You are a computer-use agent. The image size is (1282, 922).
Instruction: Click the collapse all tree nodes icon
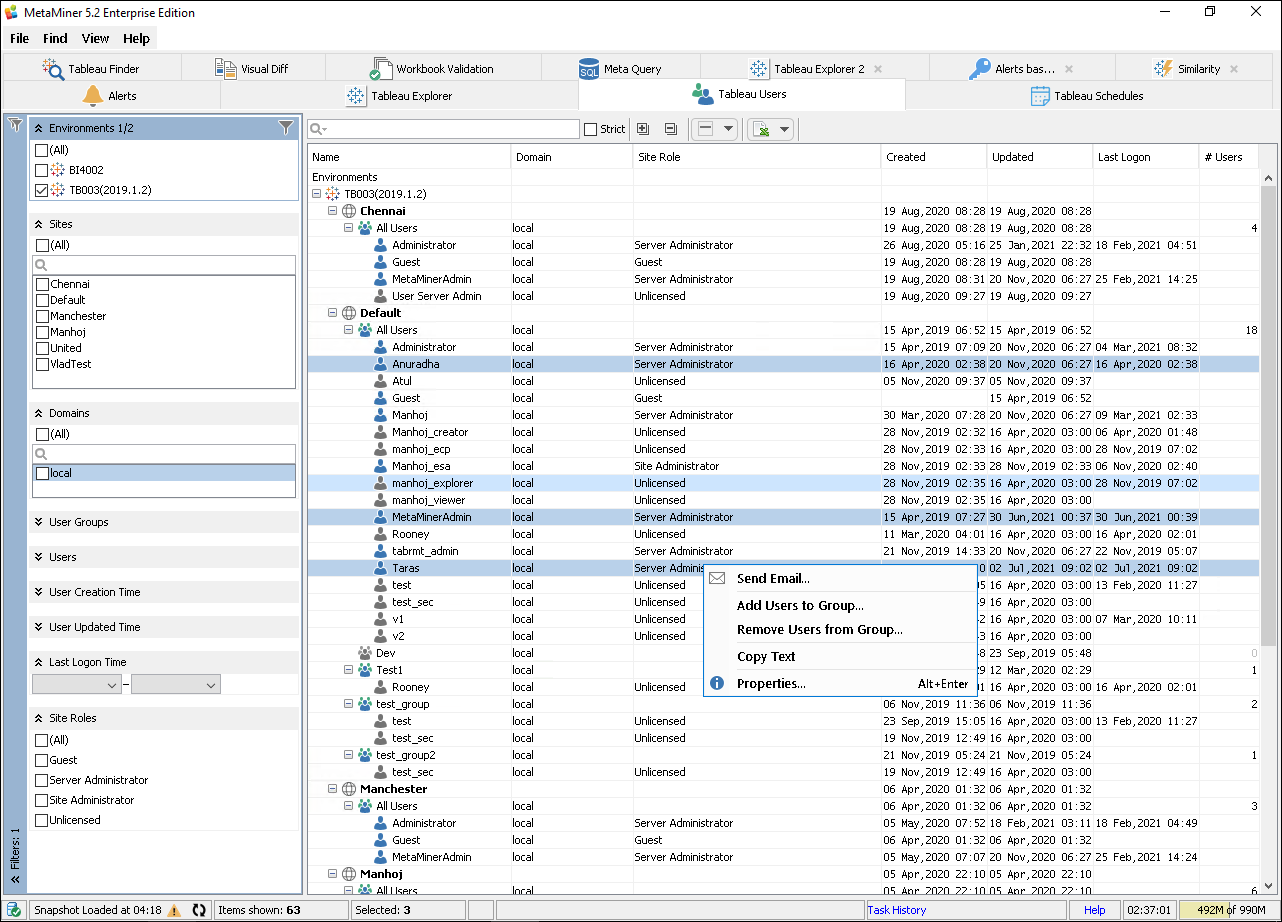(x=670, y=129)
